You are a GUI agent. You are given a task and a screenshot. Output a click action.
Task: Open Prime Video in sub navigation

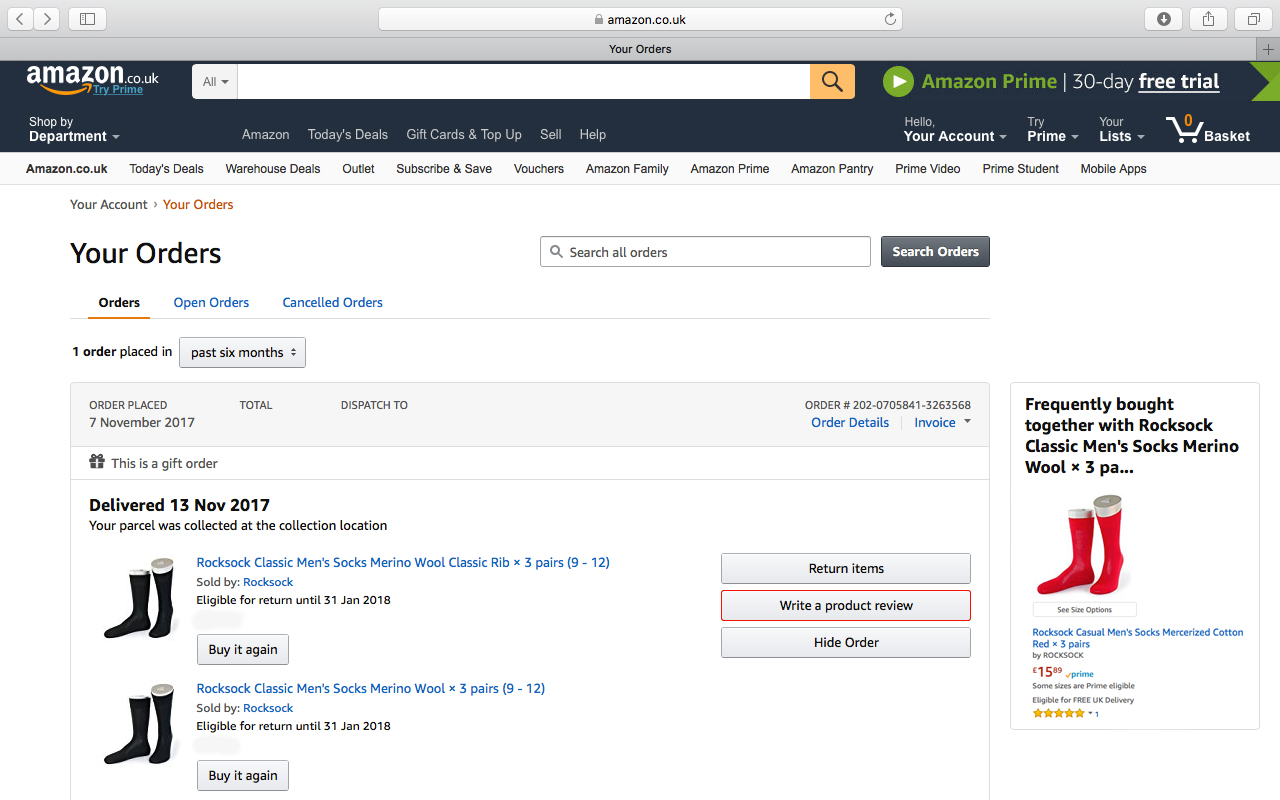927,168
